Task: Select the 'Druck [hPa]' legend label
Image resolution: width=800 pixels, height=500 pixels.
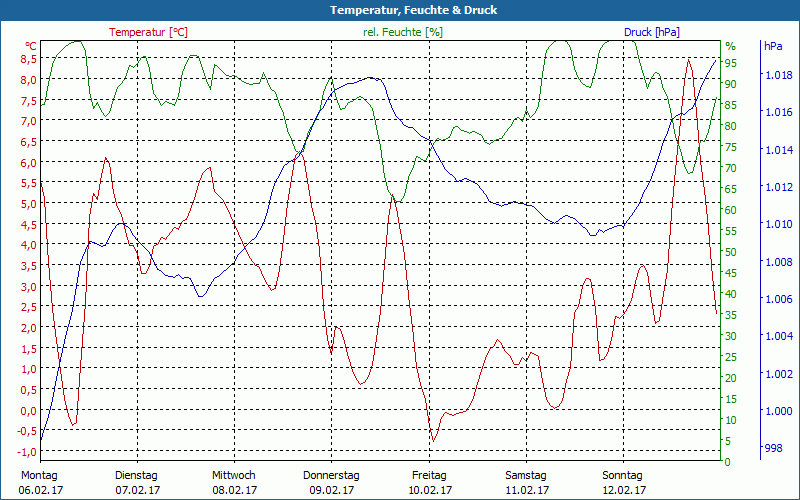Action: [x=652, y=32]
